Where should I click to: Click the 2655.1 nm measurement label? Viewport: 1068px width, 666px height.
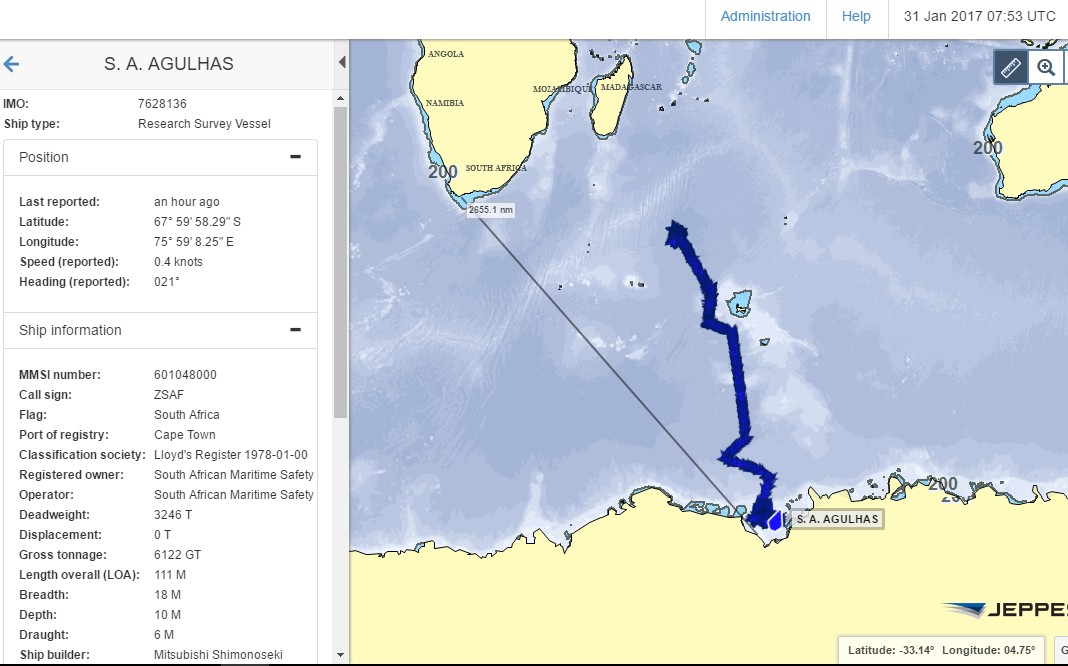point(489,209)
